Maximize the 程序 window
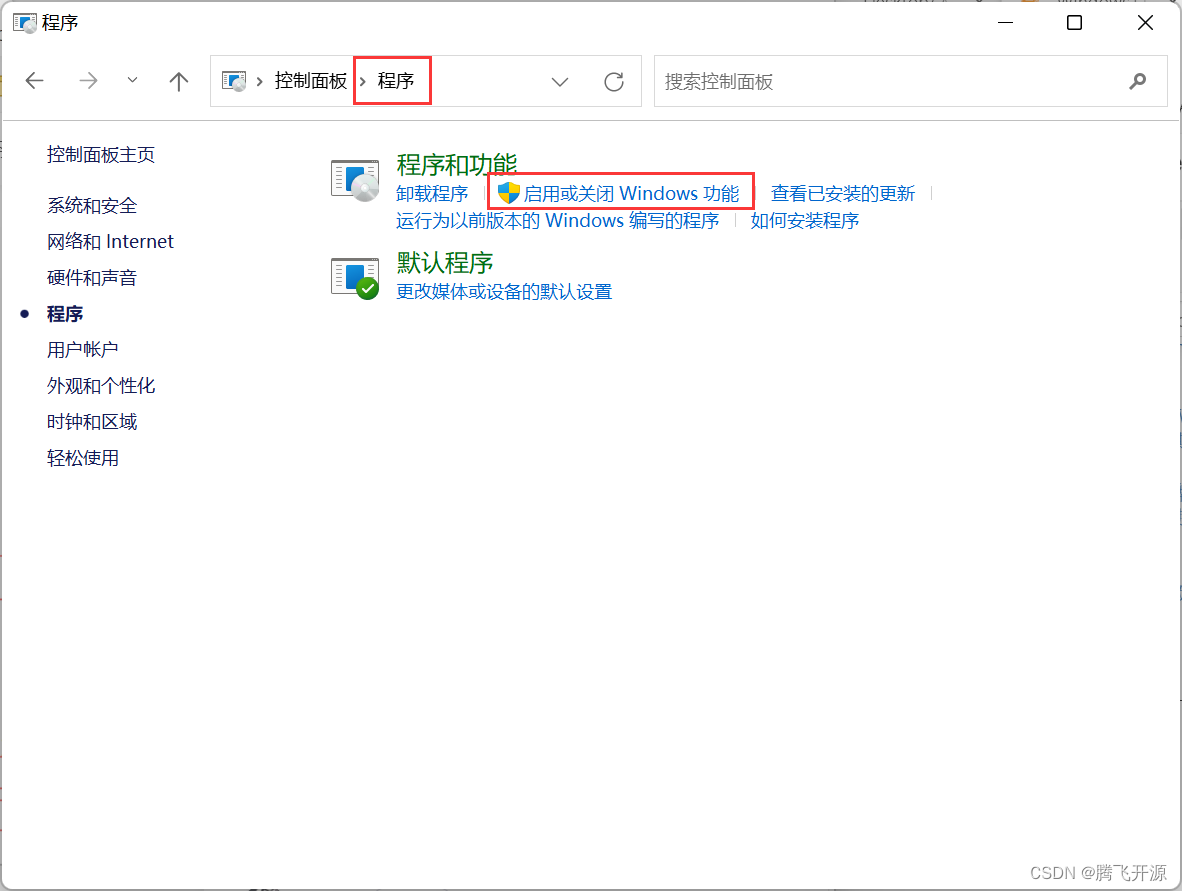The image size is (1182, 891). pyautogui.click(x=1074, y=23)
